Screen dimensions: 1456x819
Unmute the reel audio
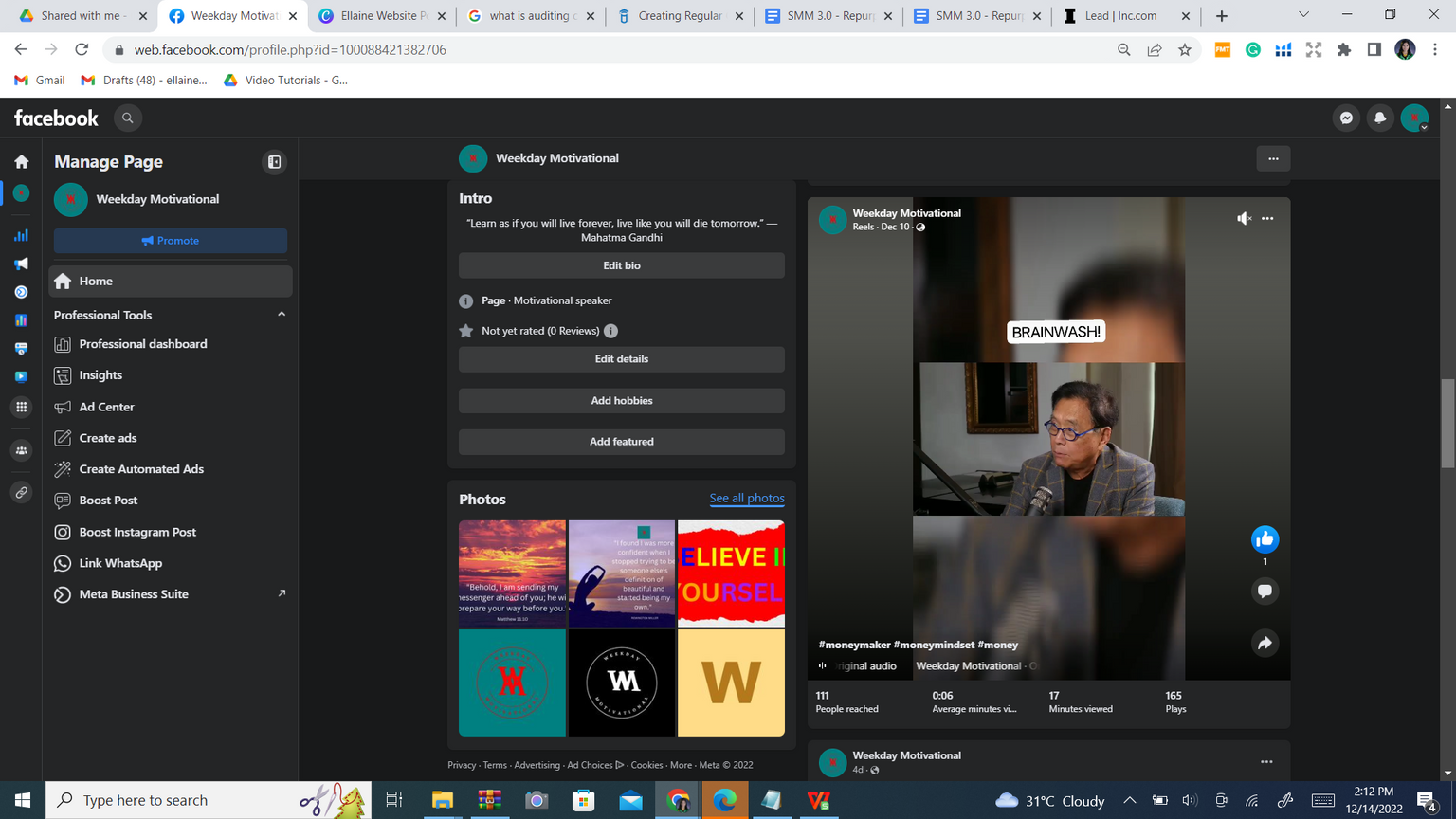click(1244, 219)
